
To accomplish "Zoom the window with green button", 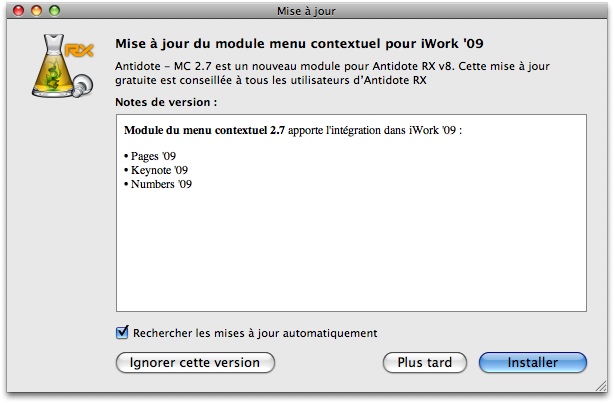I will coord(54,11).
